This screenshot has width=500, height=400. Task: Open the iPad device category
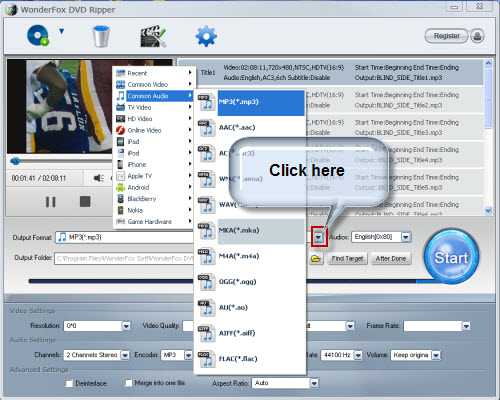154,141
